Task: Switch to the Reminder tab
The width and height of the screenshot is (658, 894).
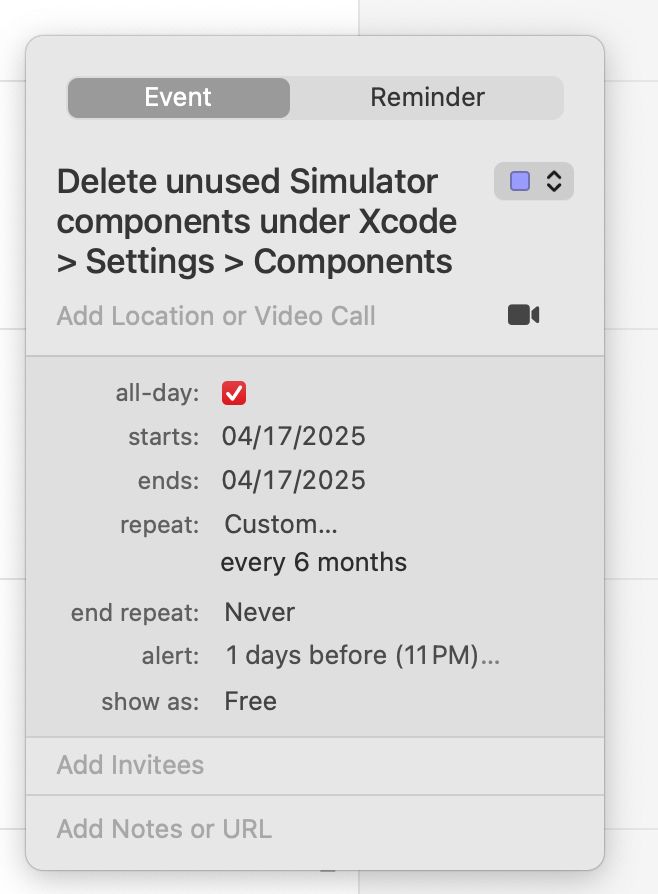Action: coord(427,97)
